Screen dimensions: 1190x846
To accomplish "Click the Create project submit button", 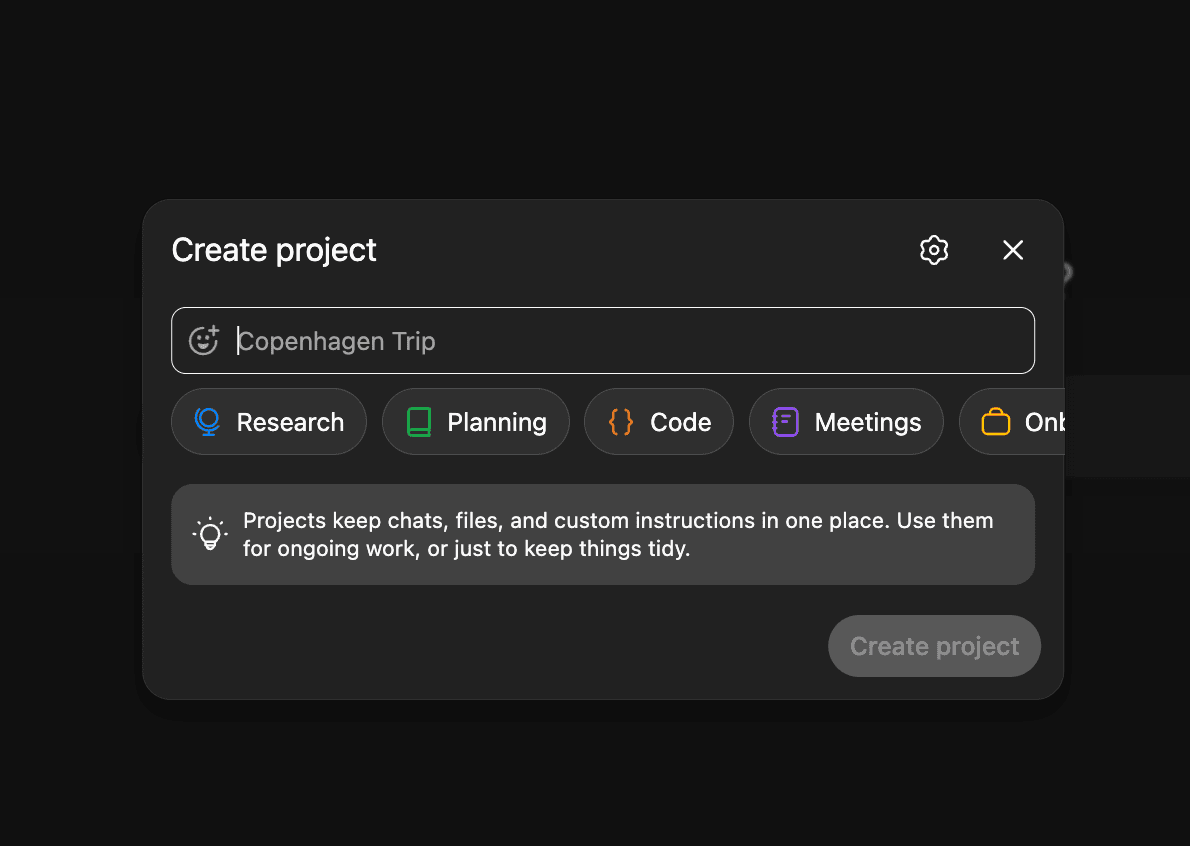I will 933,646.
